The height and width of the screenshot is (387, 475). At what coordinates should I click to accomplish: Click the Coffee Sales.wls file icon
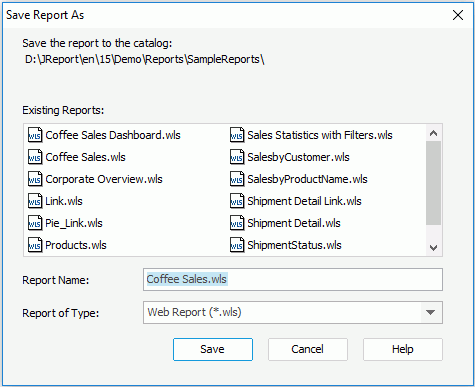click(35, 157)
